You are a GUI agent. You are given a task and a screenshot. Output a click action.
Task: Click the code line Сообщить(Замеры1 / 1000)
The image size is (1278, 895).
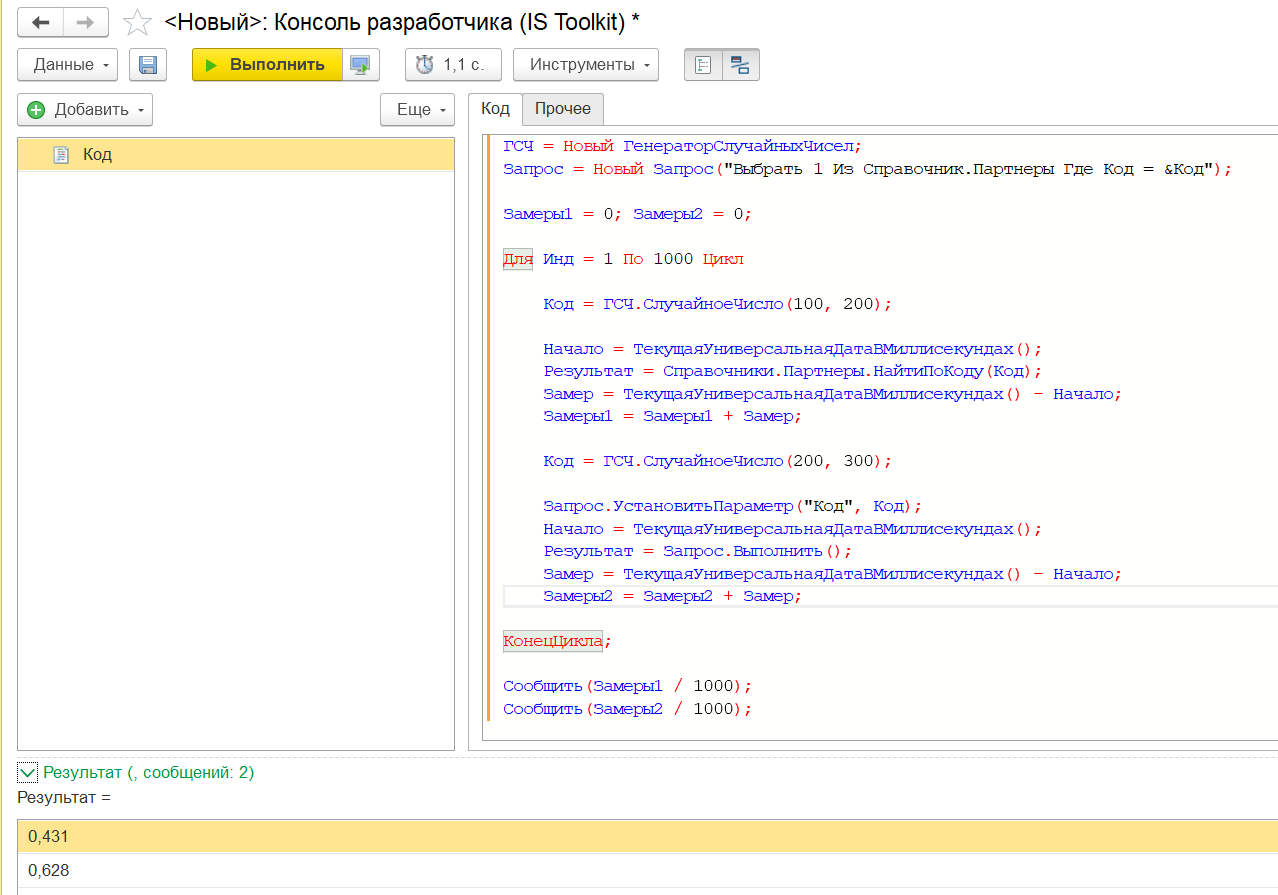627,686
